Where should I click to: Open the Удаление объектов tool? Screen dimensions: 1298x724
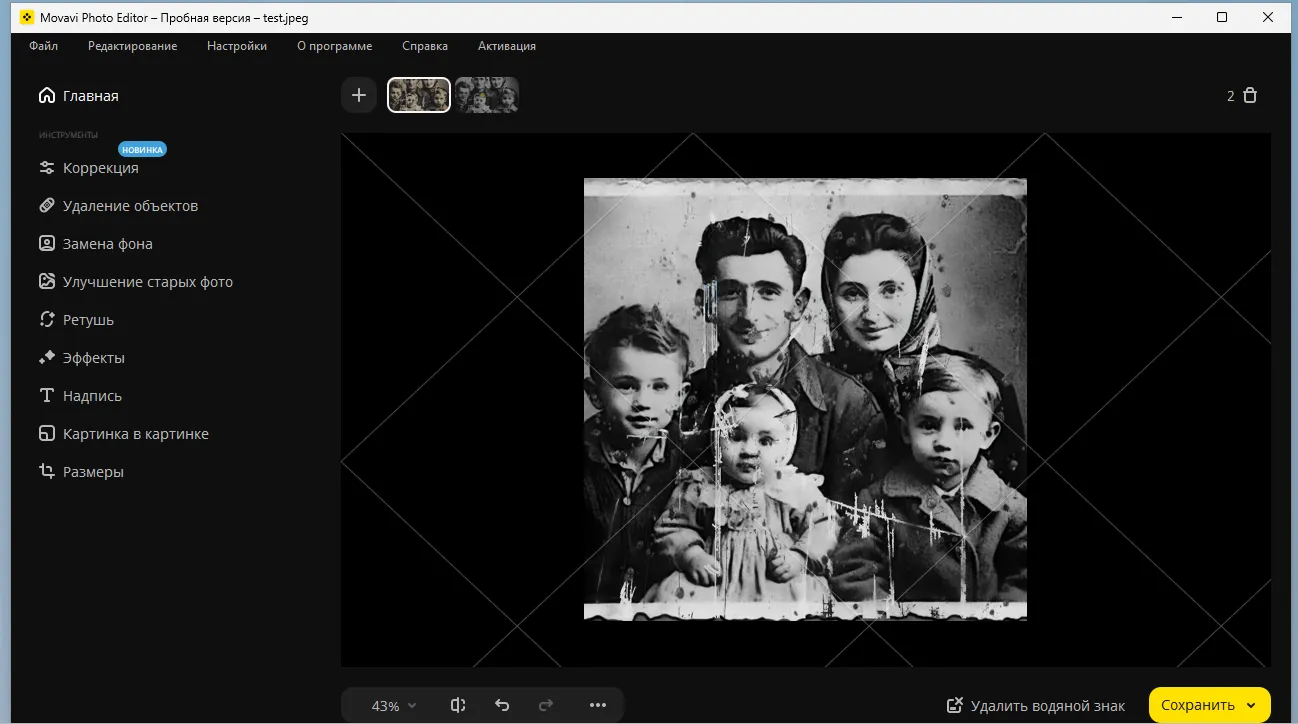[x=130, y=205]
